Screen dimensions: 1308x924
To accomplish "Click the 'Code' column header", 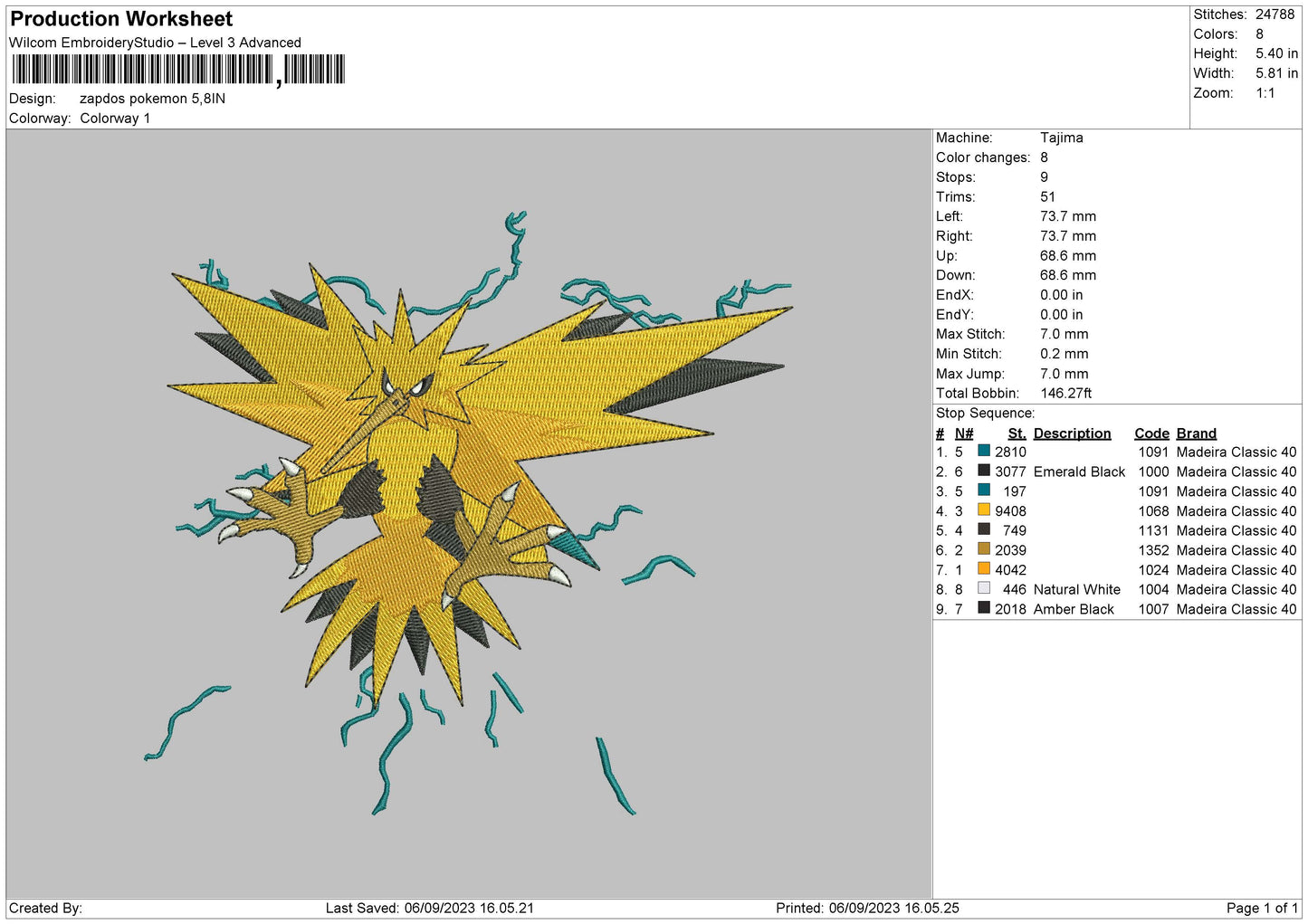I will 1151,433.
